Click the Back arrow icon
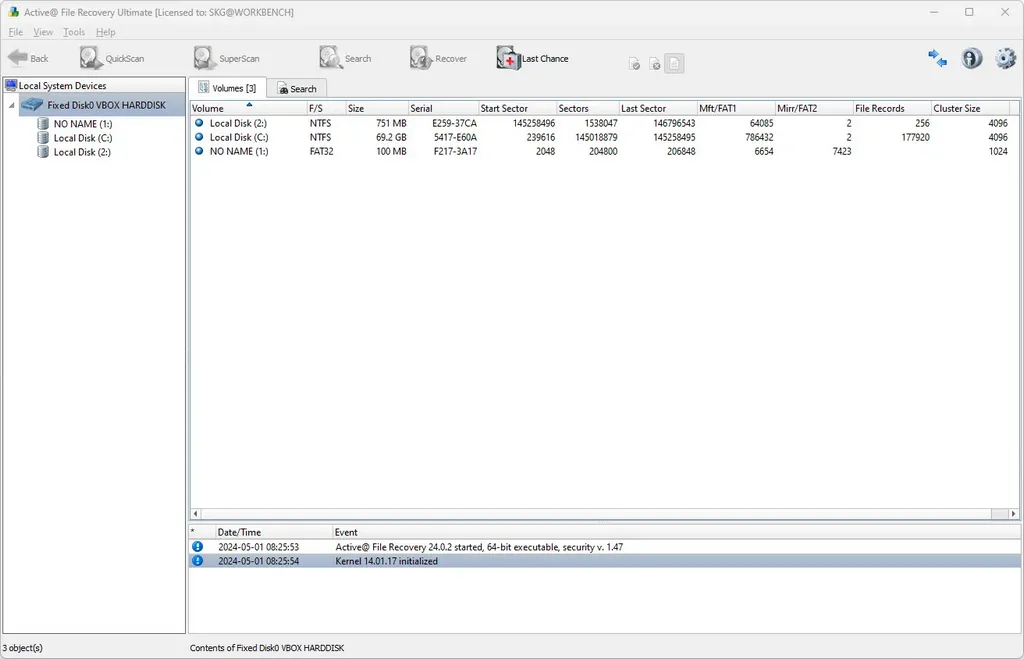 tap(17, 57)
